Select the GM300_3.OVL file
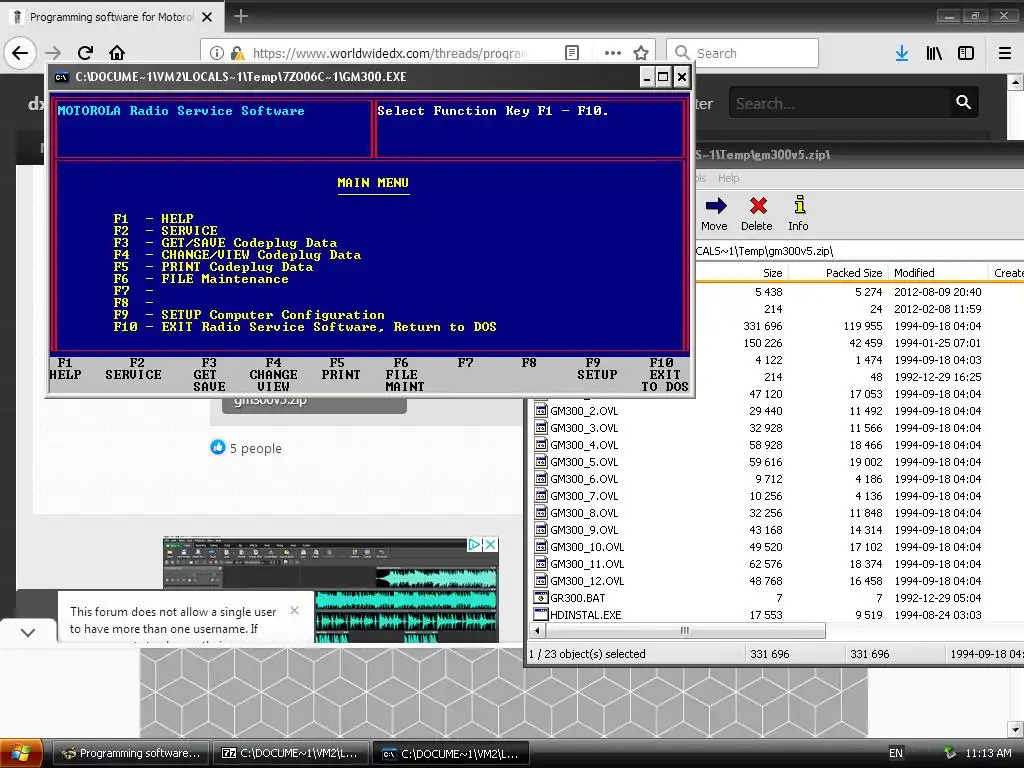 [577, 428]
